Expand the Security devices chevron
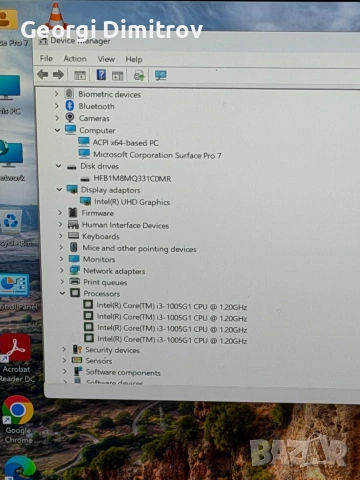Viewport: 360px width, 480px height. (64, 349)
